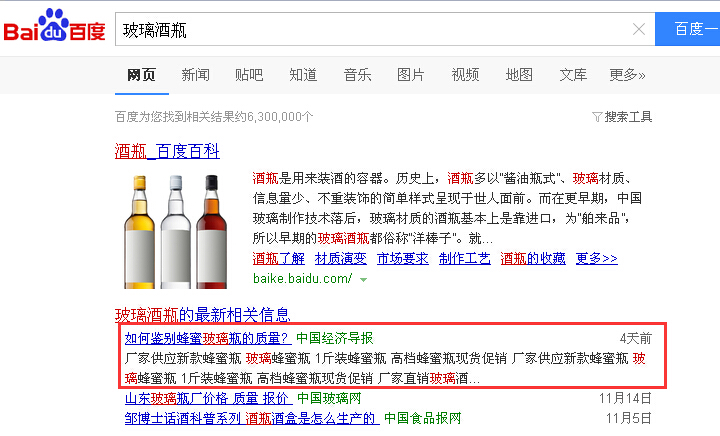Switch to the 地图 tab

coord(519,75)
